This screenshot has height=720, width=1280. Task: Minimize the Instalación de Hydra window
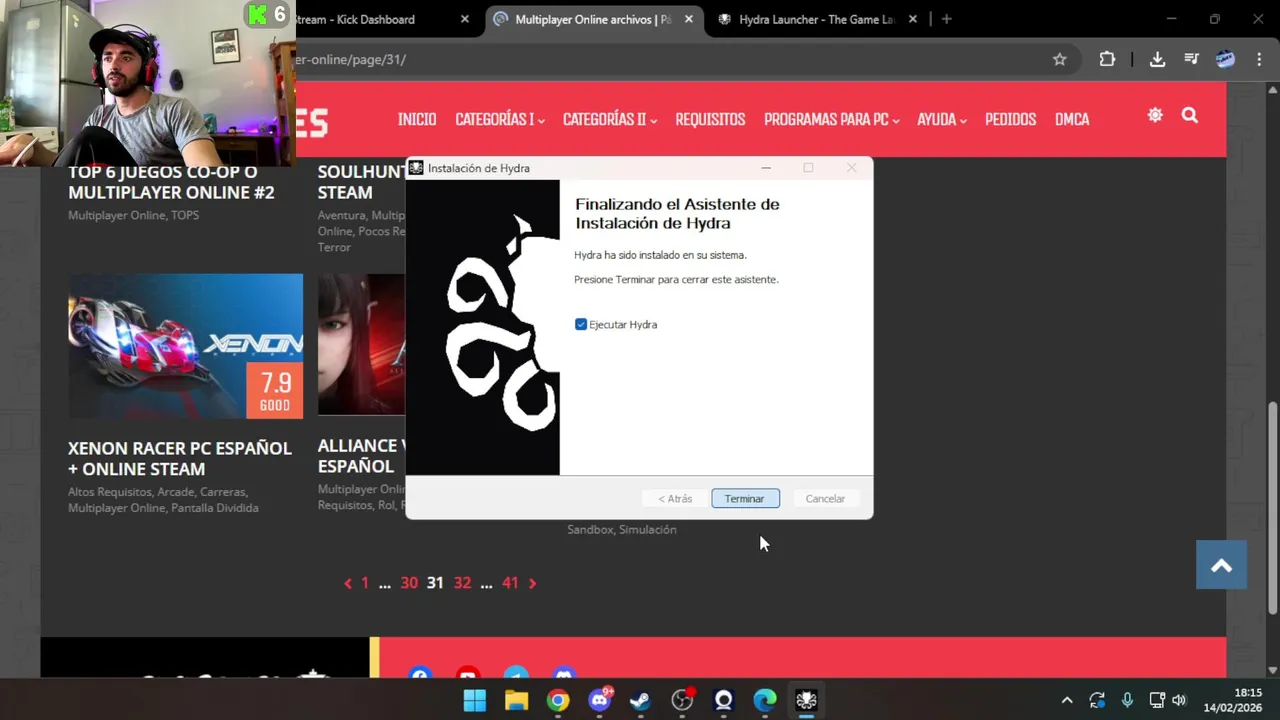pos(766,168)
